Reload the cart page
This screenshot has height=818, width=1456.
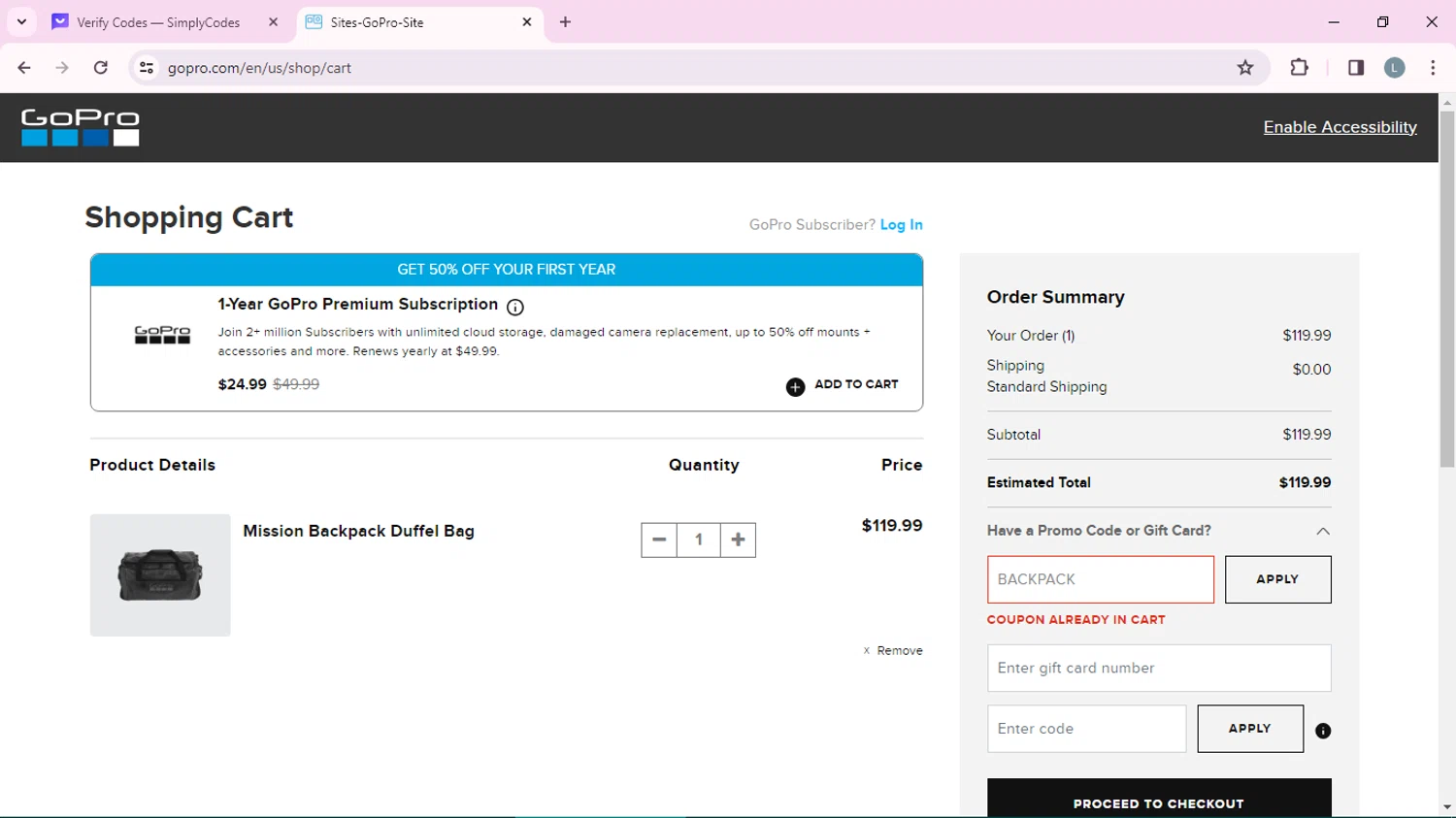[101, 68]
